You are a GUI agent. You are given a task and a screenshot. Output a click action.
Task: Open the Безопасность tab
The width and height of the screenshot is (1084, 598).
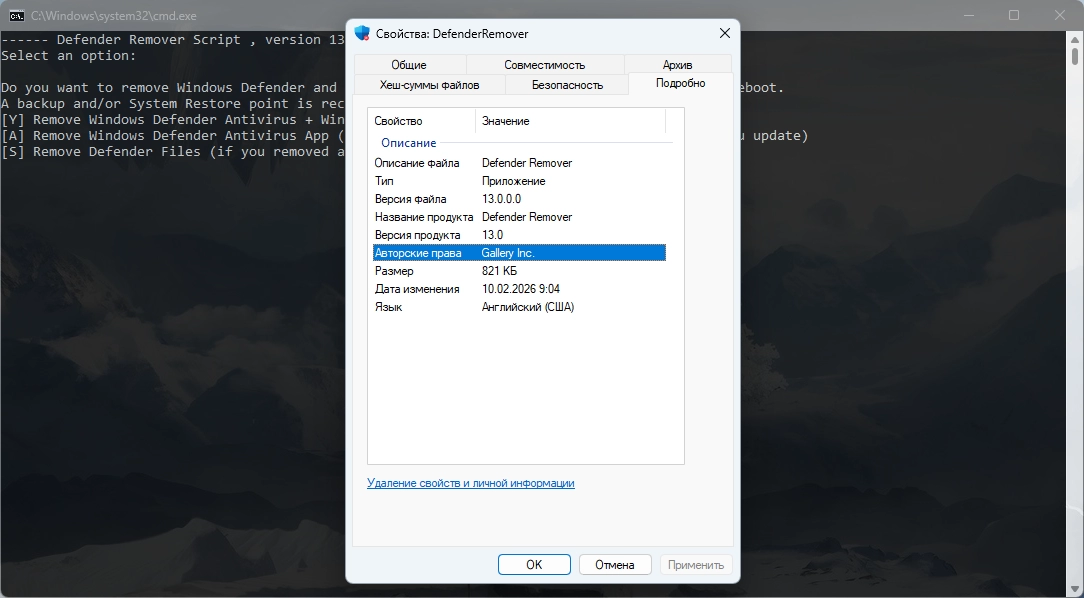click(x=568, y=85)
